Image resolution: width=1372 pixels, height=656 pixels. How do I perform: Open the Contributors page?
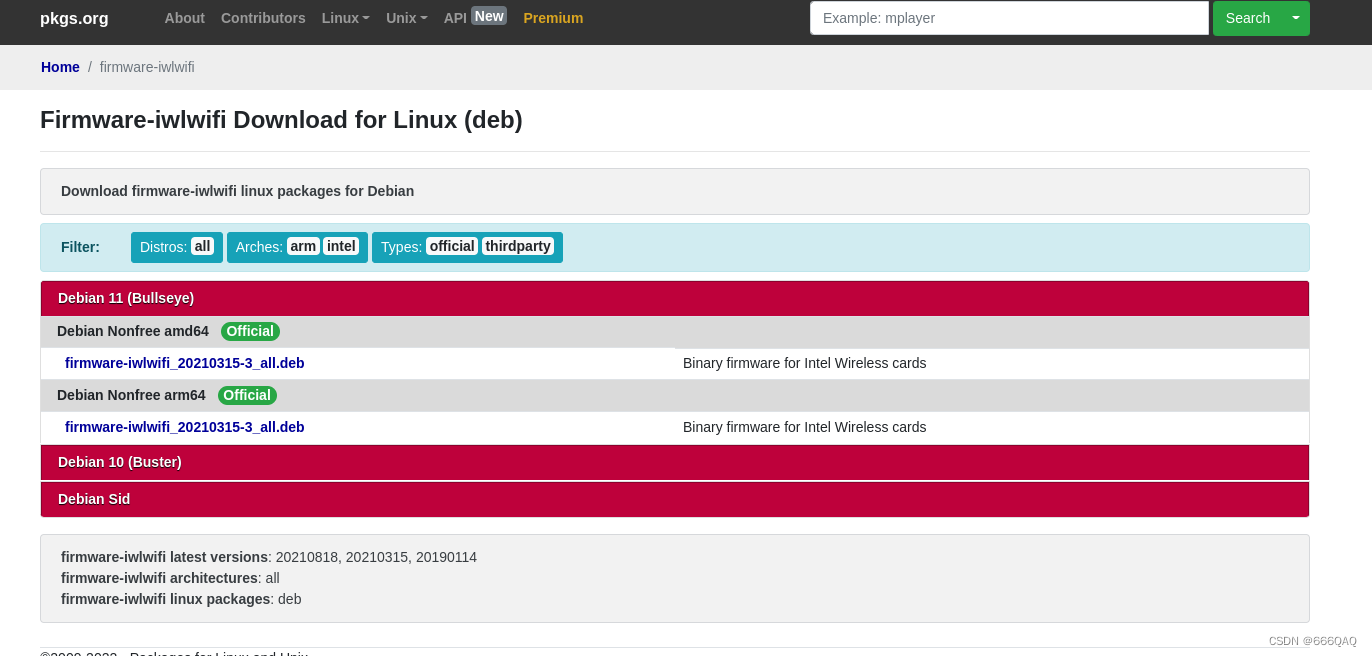263,18
